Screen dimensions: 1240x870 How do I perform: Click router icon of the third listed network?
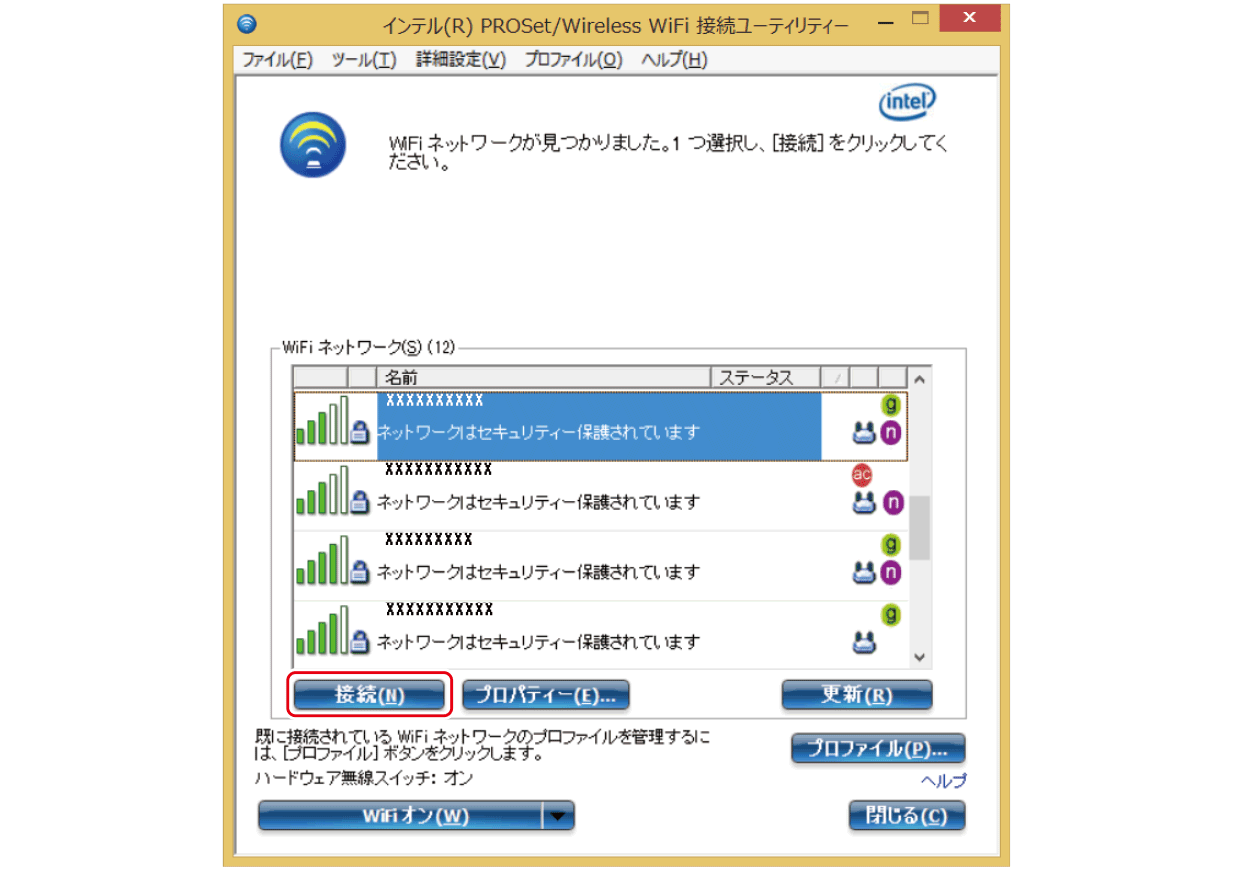point(863,573)
